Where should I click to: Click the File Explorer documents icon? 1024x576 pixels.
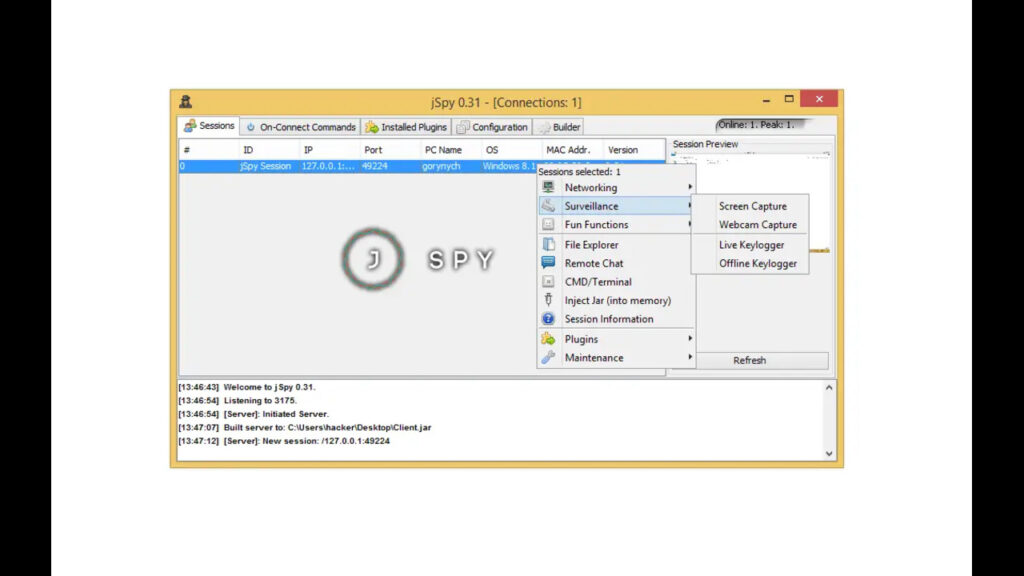click(x=548, y=244)
